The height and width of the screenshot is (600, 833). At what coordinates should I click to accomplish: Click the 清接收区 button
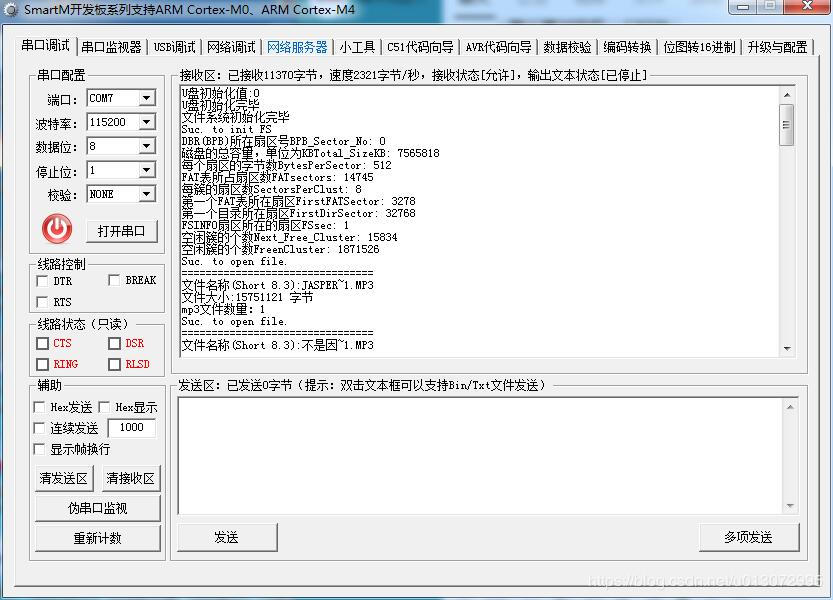click(131, 478)
